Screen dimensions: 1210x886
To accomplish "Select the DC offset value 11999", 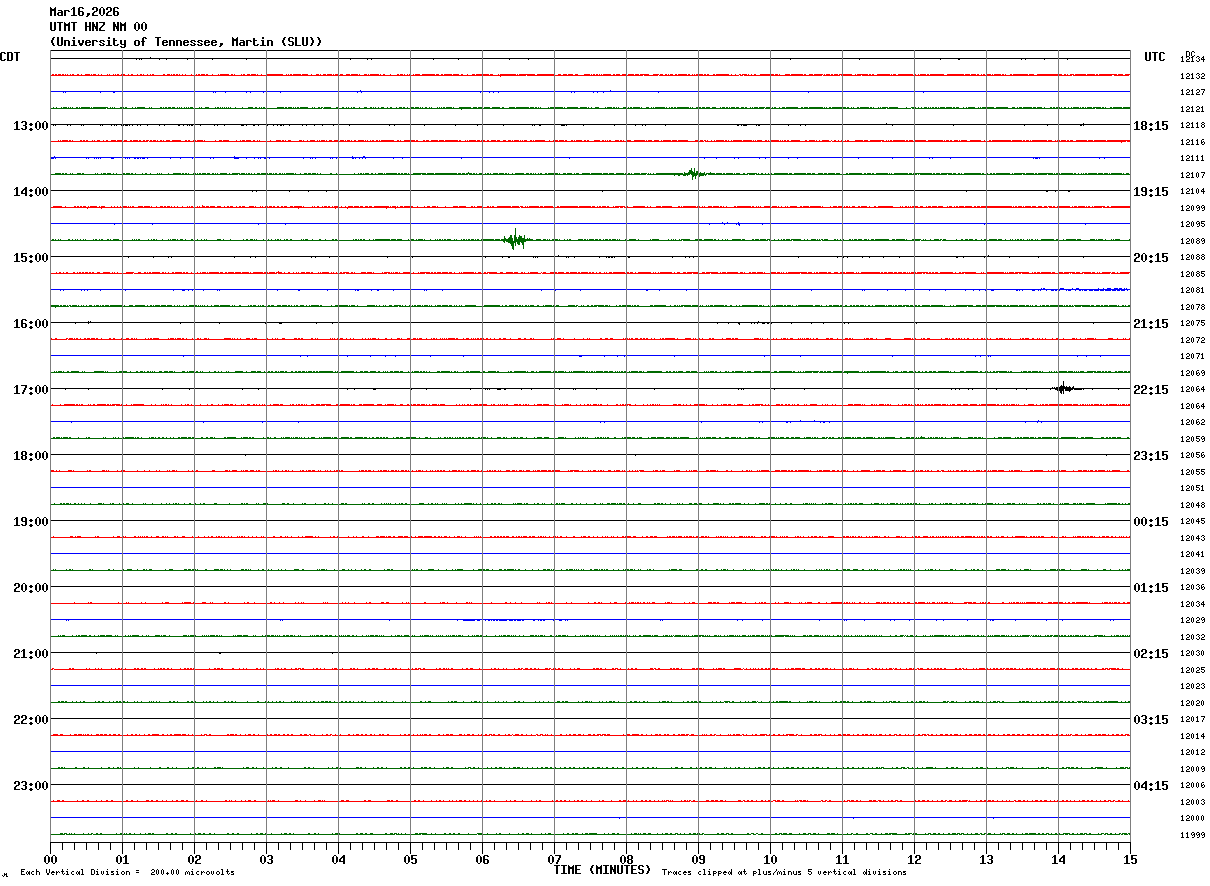I will coord(1192,835).
